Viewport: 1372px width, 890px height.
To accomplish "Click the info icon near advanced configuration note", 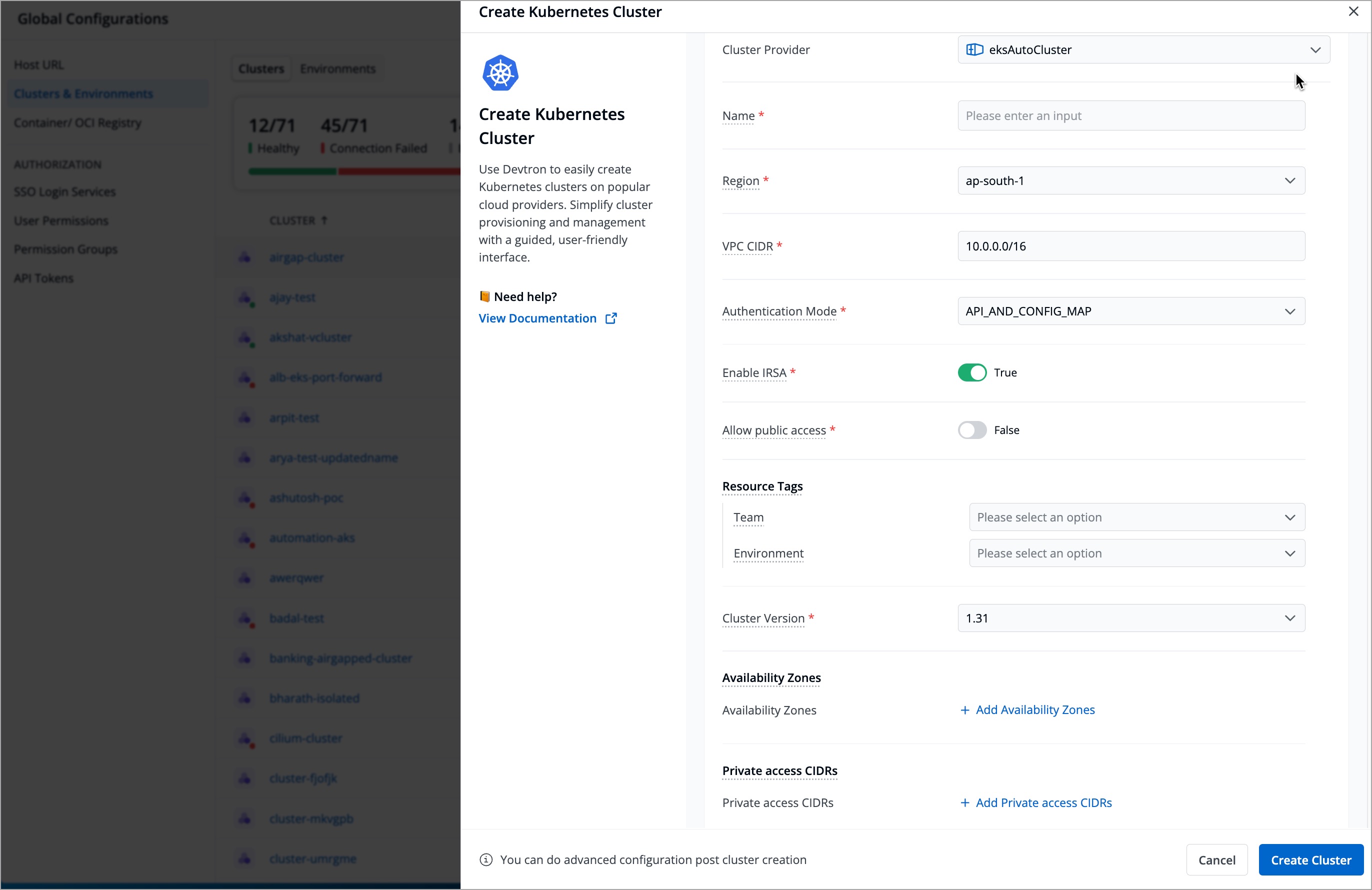I will 486,859.
